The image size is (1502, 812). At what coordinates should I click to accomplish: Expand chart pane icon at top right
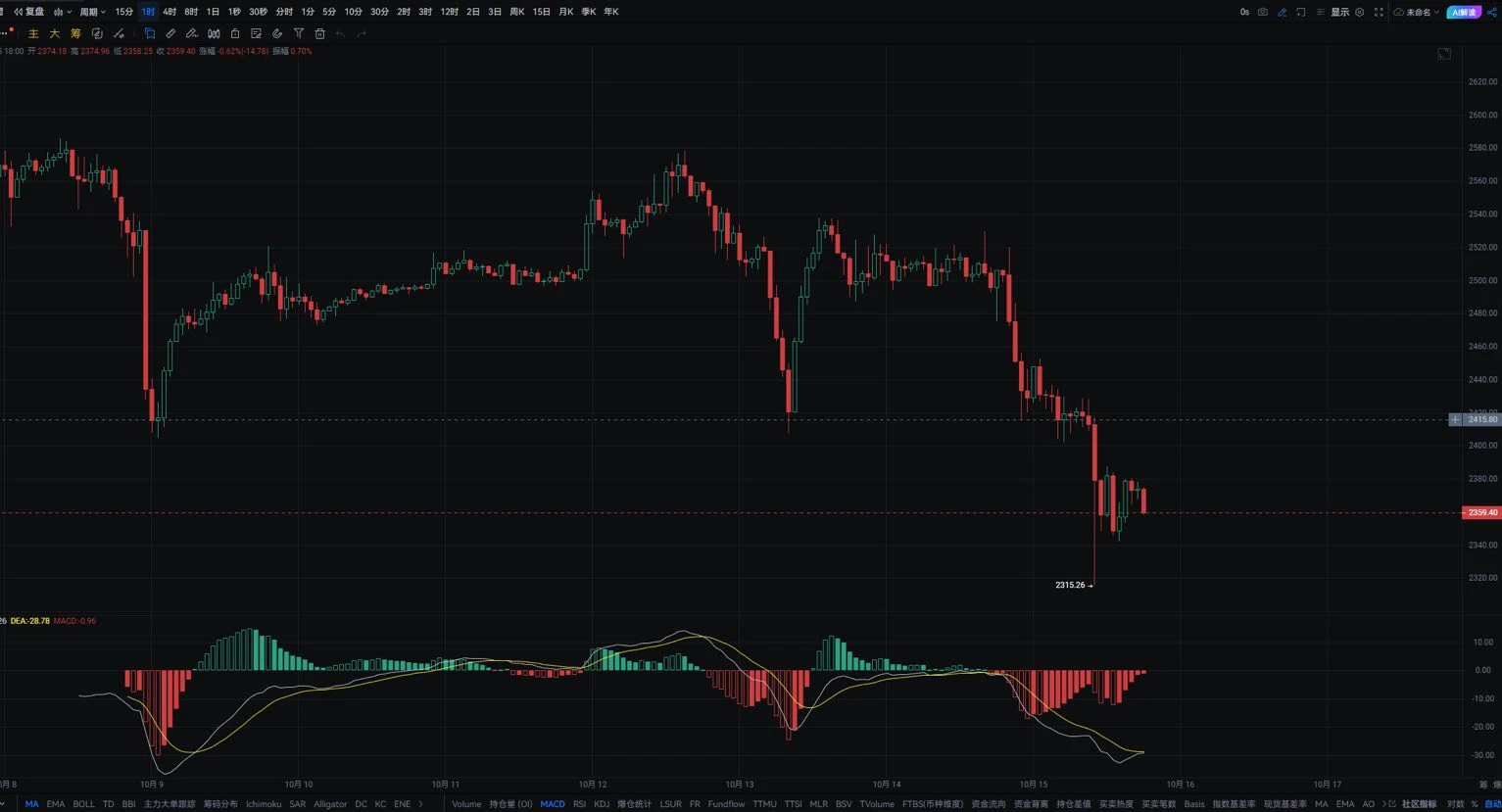click(1443, 53)
